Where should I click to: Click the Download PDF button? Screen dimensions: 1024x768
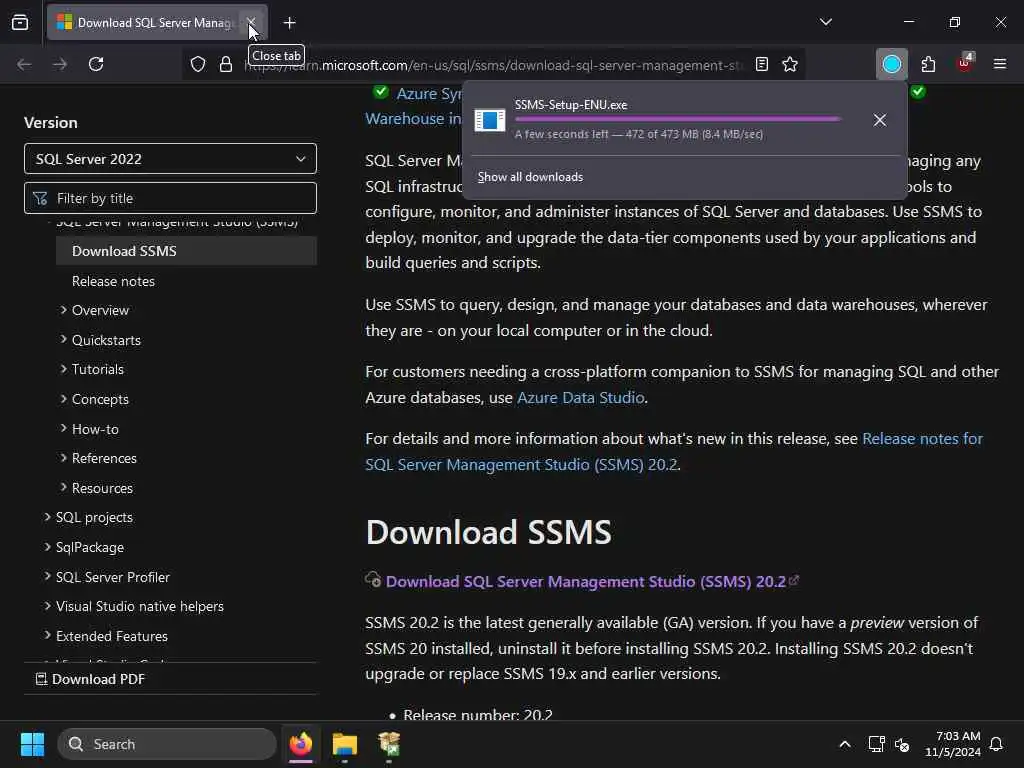90,679
